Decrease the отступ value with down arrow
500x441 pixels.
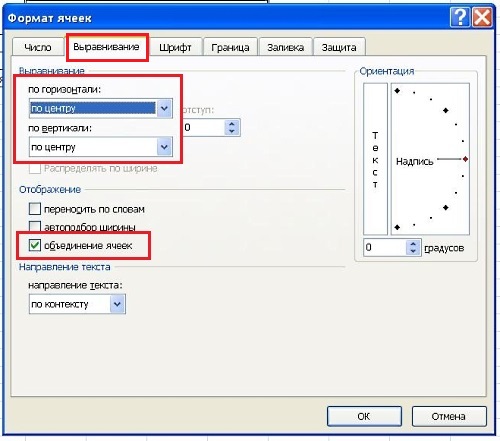(232, 131)
